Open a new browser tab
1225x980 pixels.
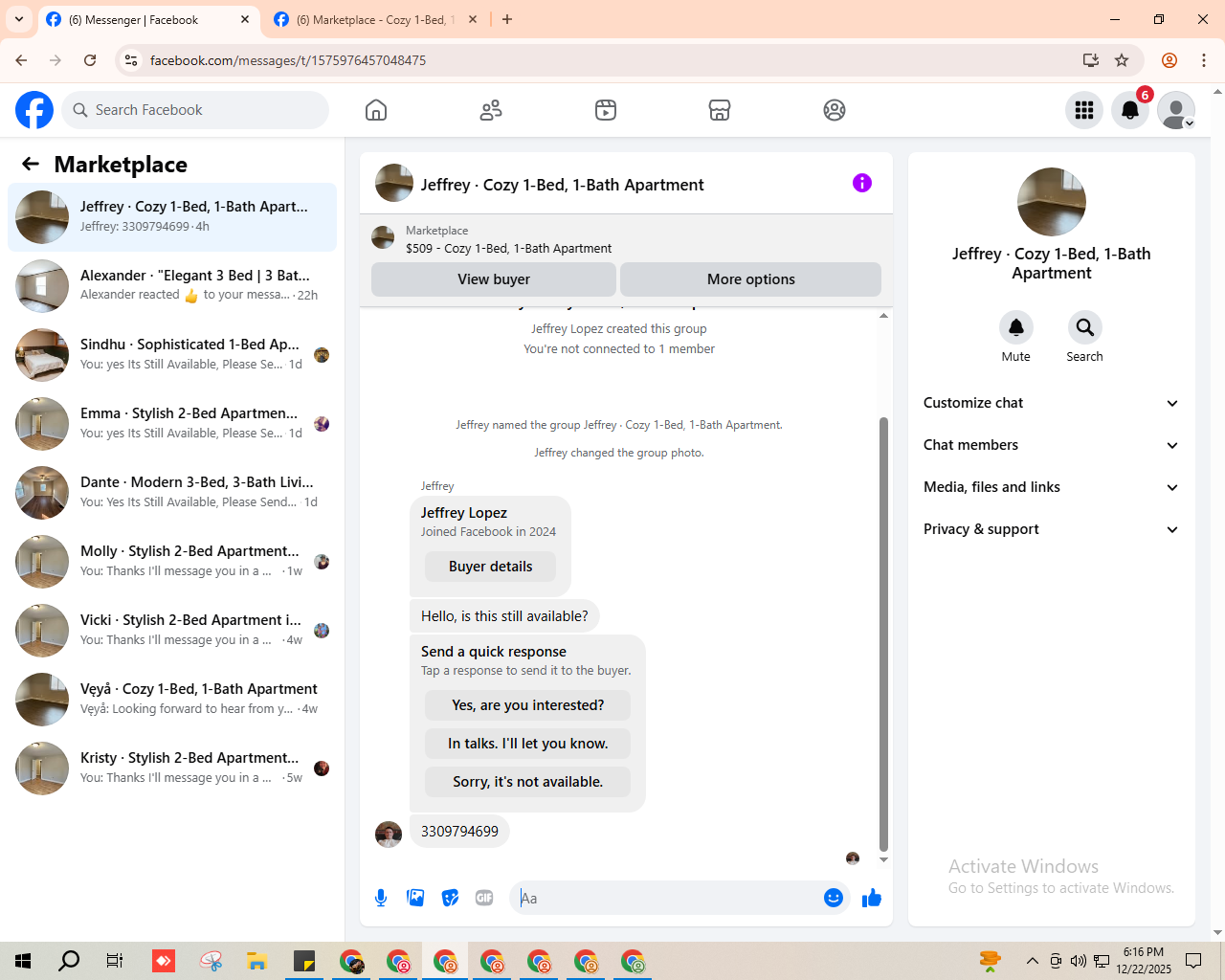(x=507, y=19)
